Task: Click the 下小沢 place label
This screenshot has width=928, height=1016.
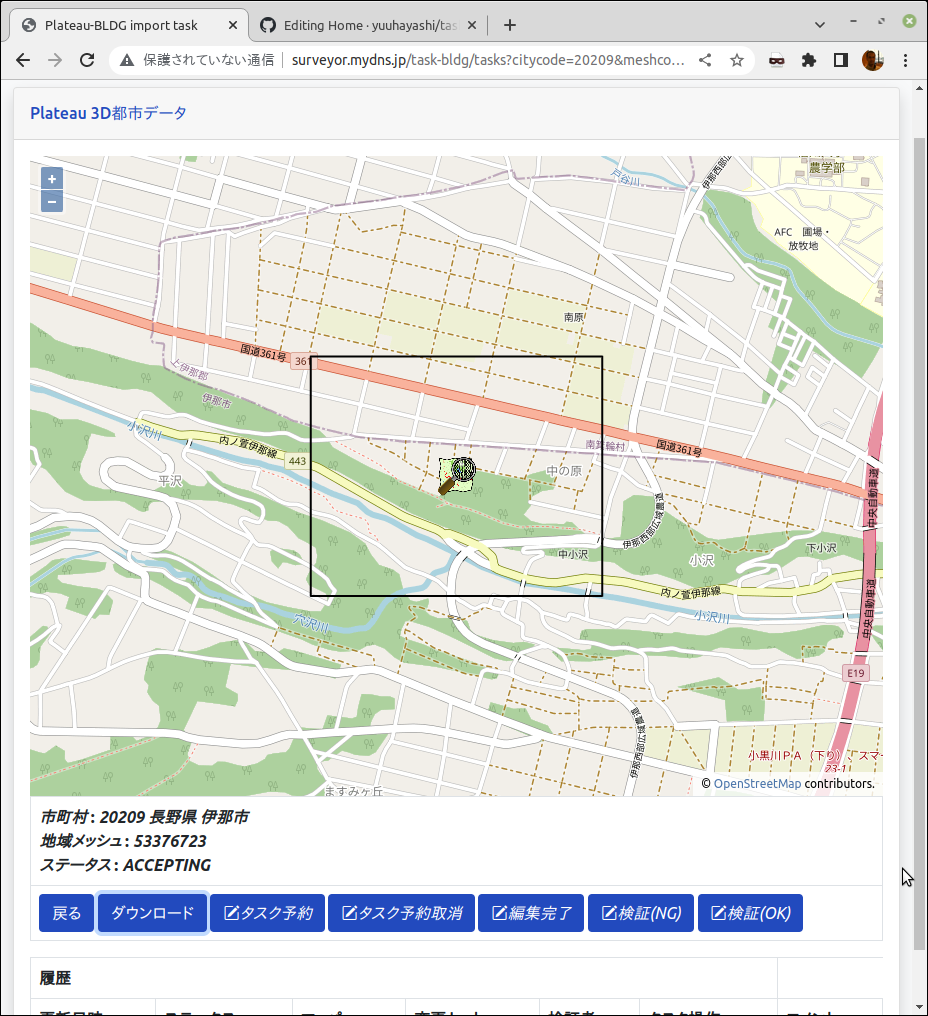Action: click(821, 548)
